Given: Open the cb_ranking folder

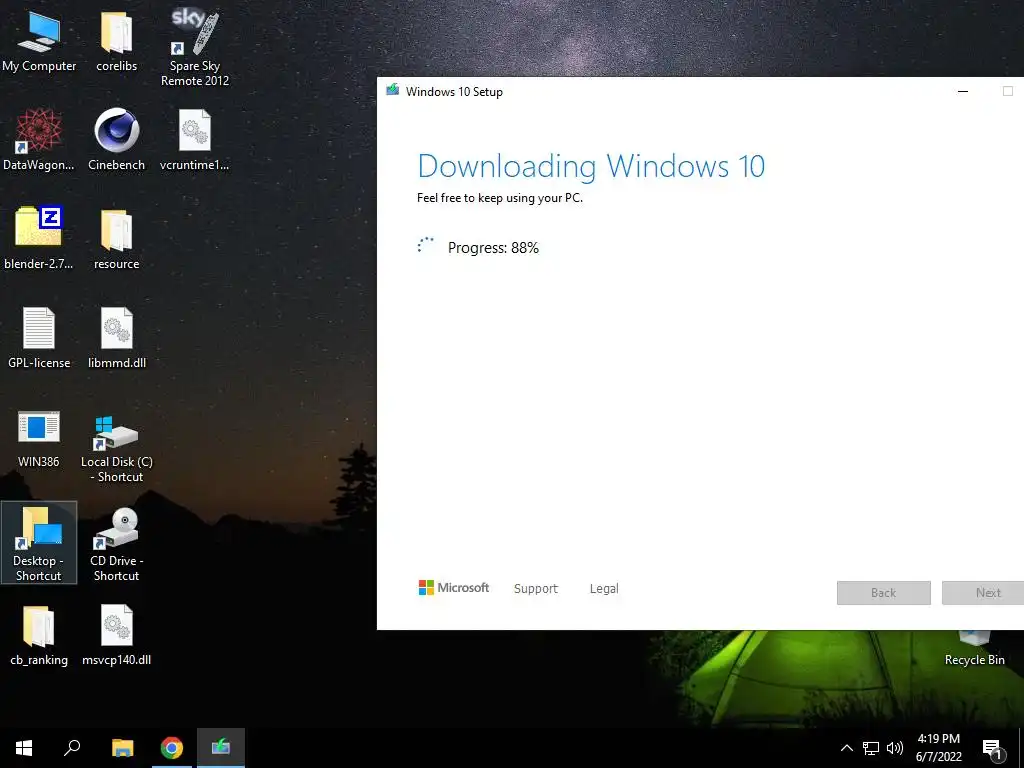Looking at the screenshot, I should [x=39, y=635].
